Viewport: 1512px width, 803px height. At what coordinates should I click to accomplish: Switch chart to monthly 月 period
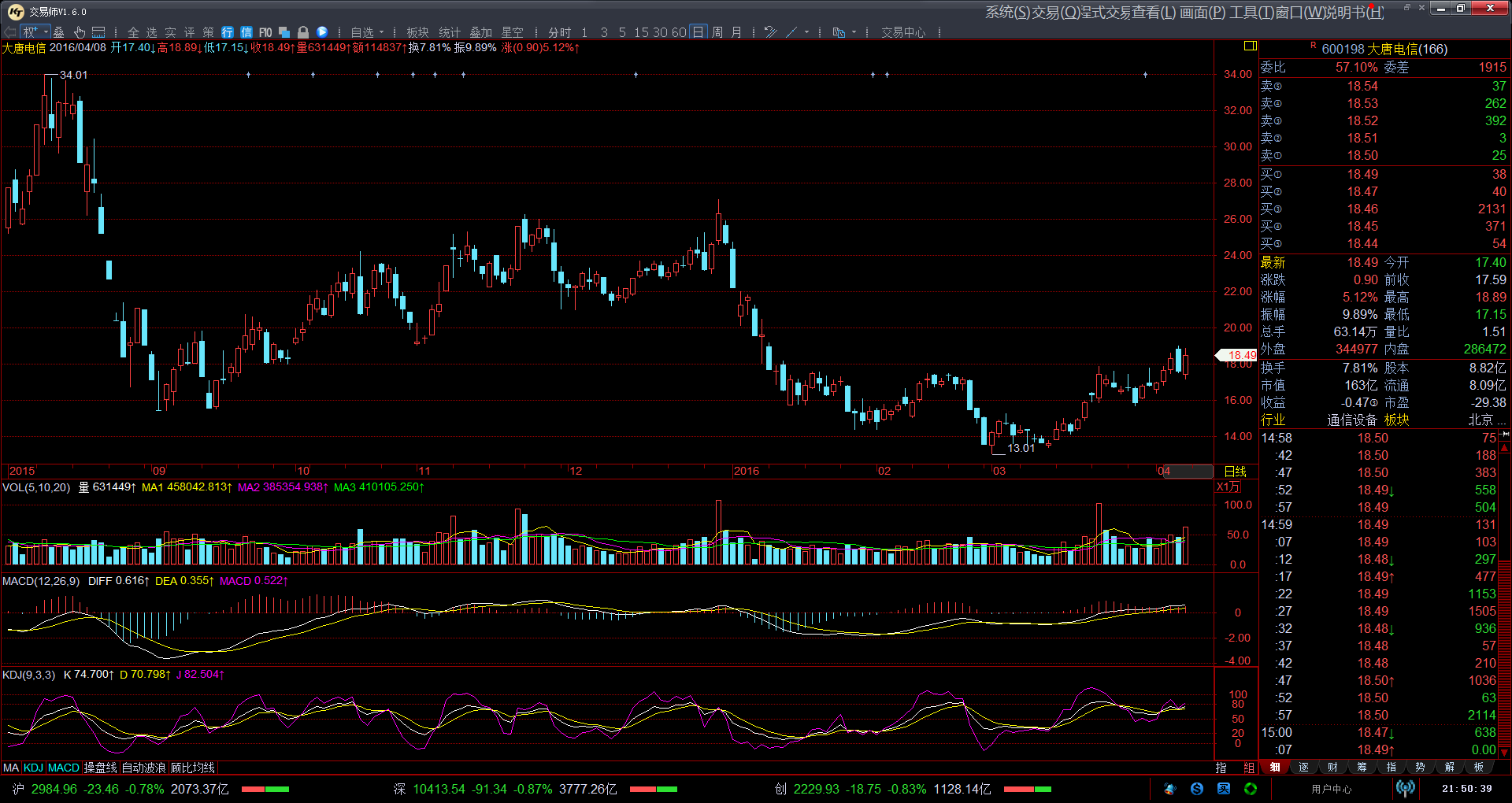coord(736,32)
